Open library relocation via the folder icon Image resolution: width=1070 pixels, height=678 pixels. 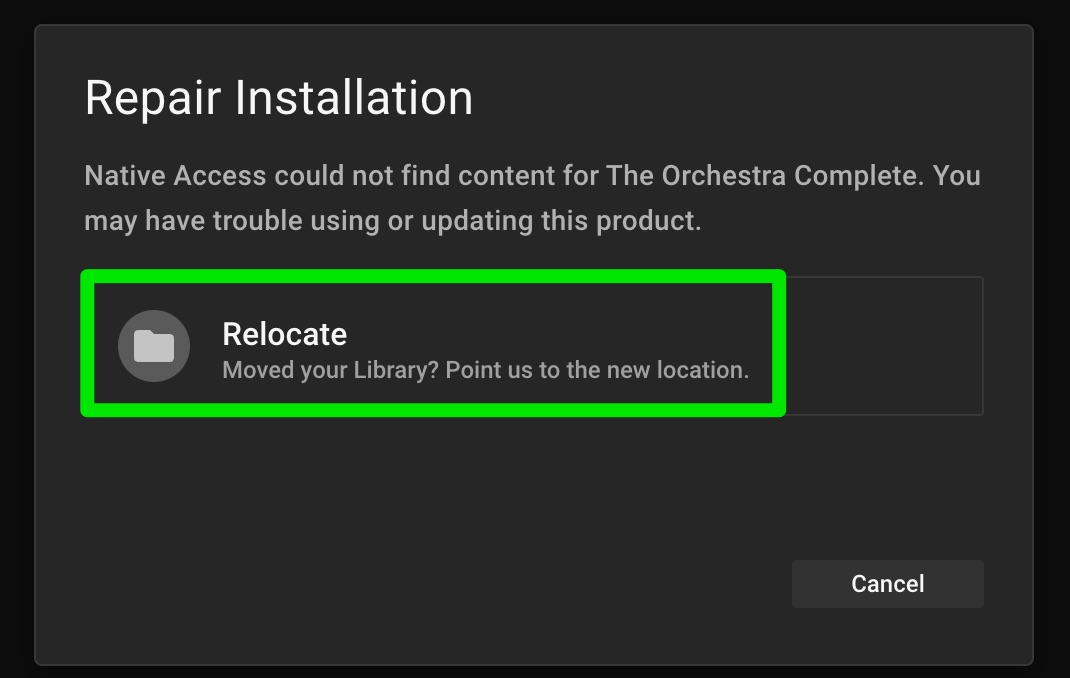tap(154, 346)
